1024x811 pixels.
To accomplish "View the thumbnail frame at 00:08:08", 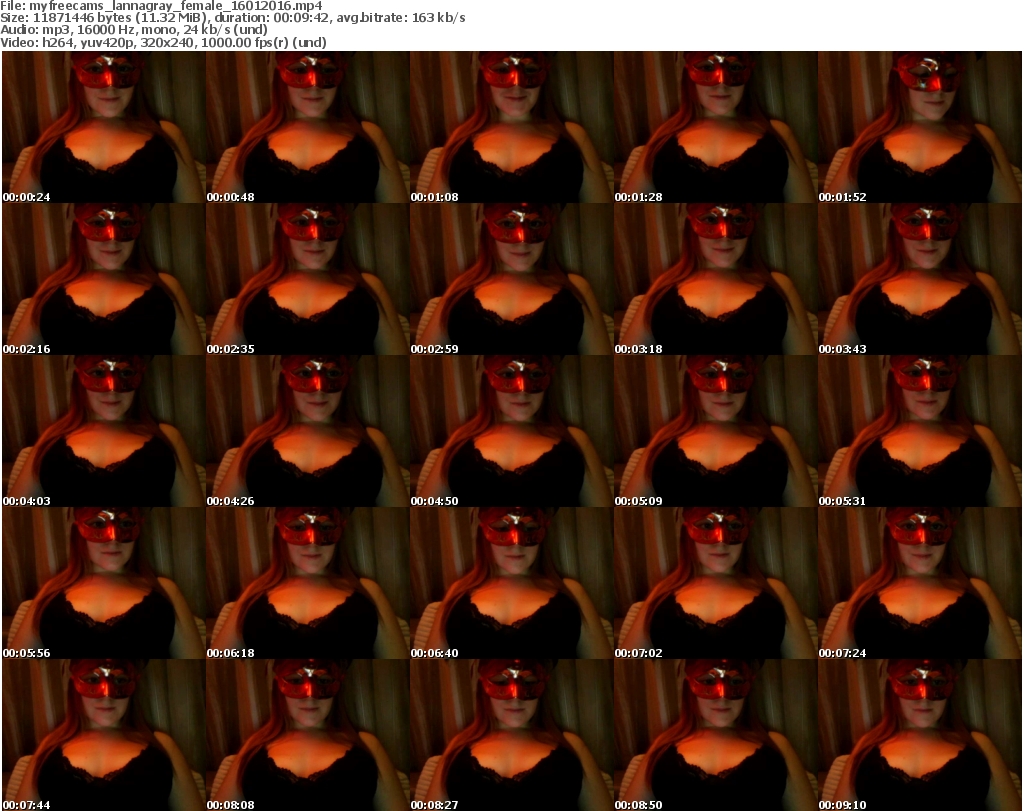I will (308, 735).
